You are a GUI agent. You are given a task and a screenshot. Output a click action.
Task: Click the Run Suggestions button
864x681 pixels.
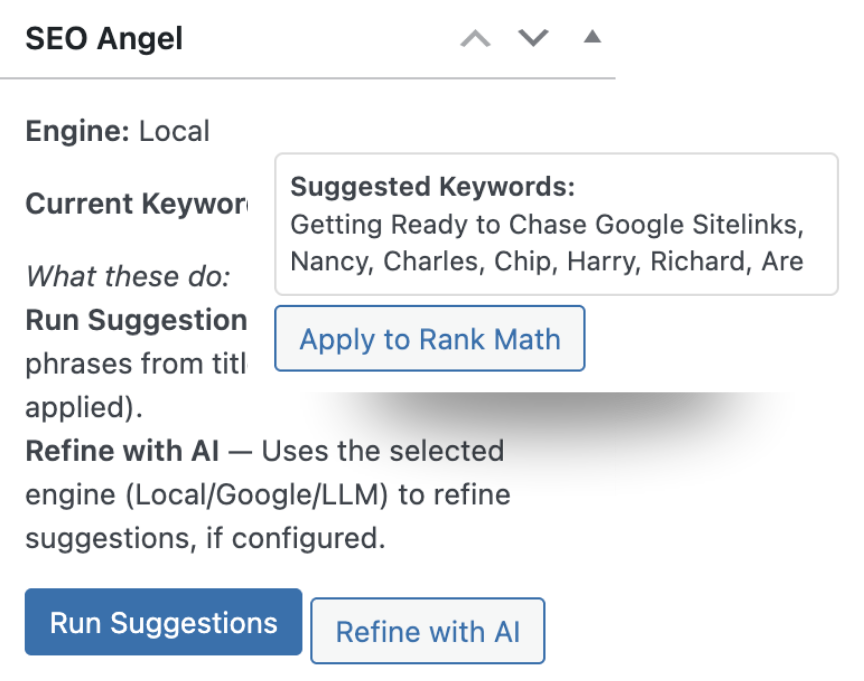click(x=163, y=622)
